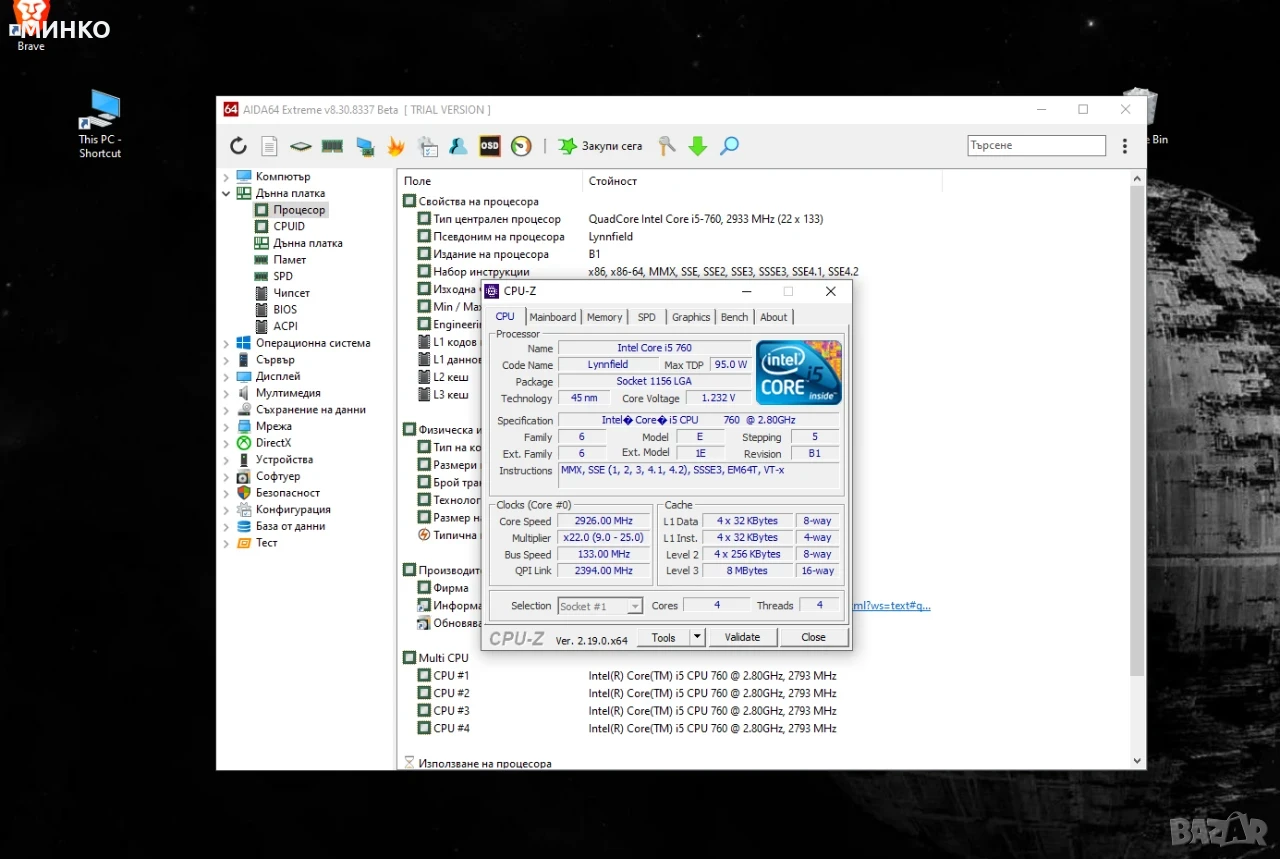Screen dimensions: 1280x859
Task: Click the Tools button in CPU-Z
Action: 664,637
